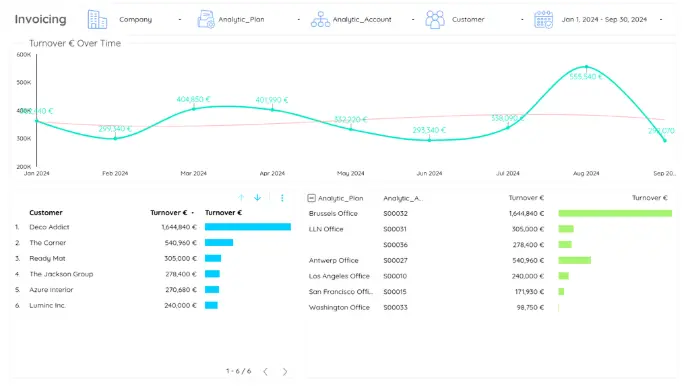Sort descending with the down arrow

[257, 198]
